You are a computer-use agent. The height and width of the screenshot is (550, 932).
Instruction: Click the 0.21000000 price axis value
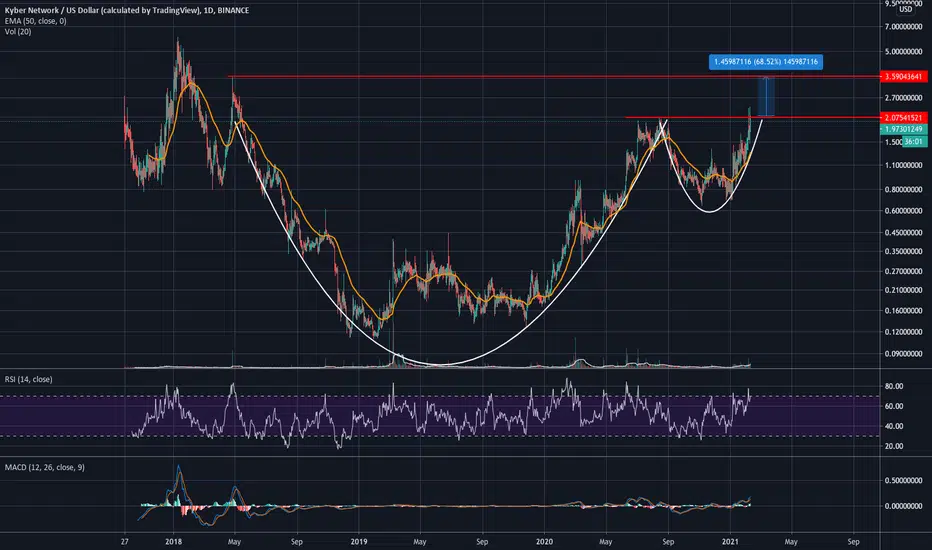(x=903, y=290)
